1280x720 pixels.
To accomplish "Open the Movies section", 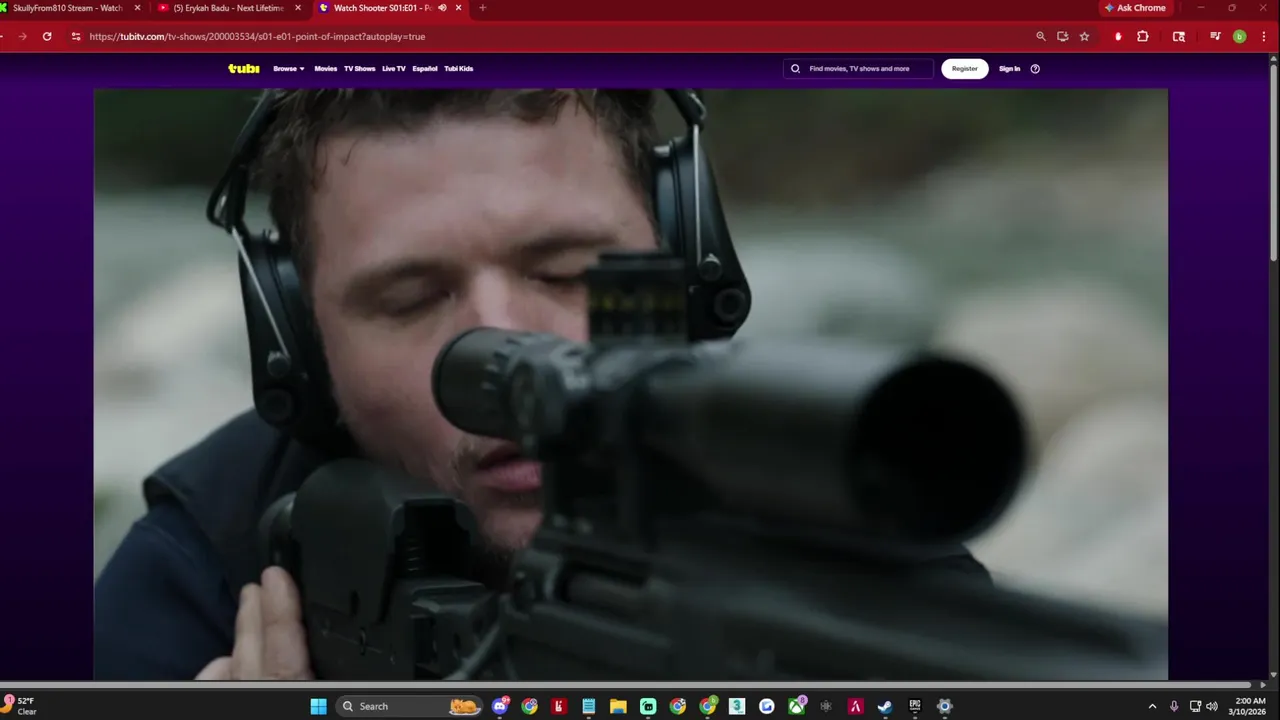I will [x=326, y=69].
